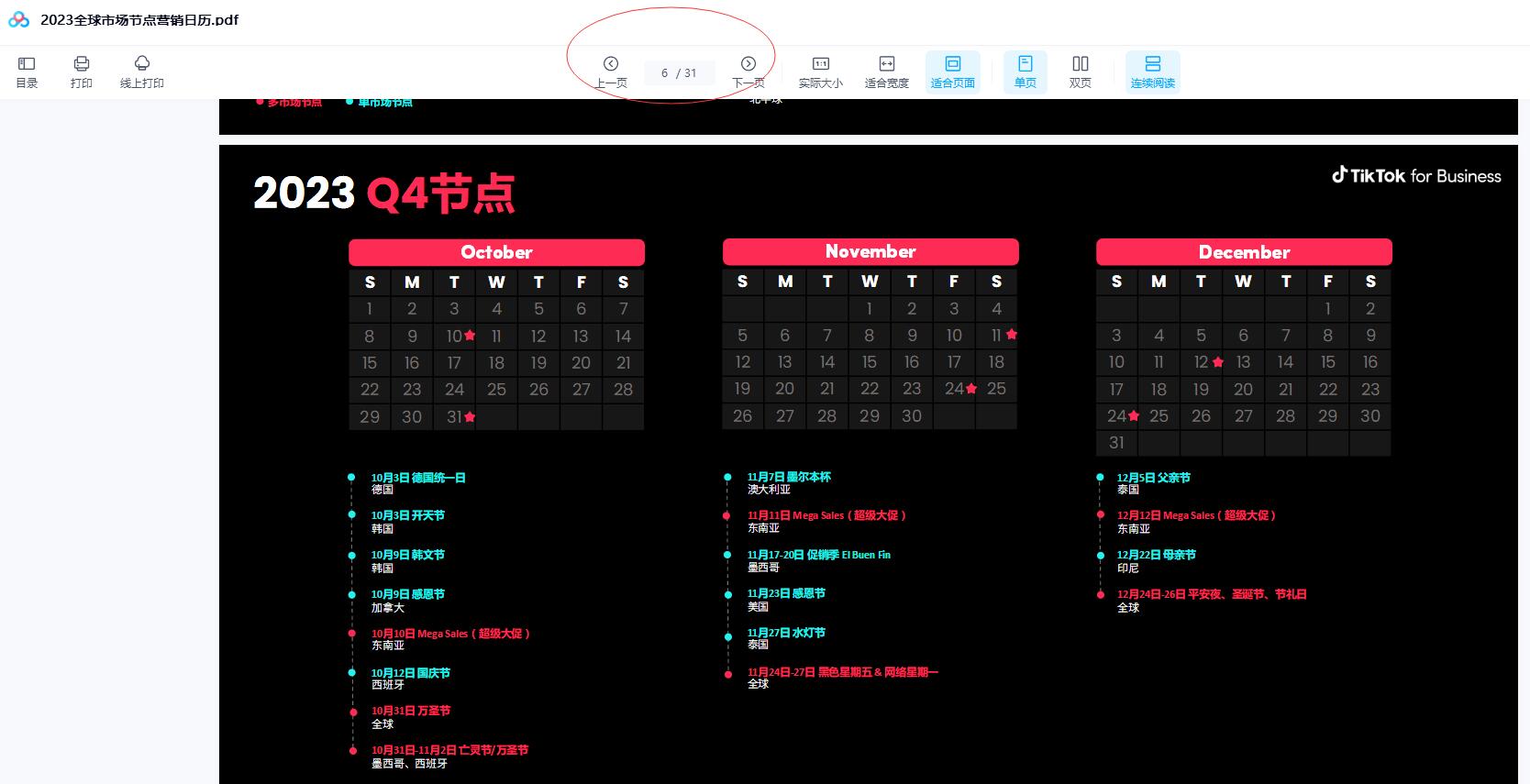Image resolution: width=1530 pixels, height=784 pixels.
Task: Go to next page with 下一页
Action: pos(748,72)
